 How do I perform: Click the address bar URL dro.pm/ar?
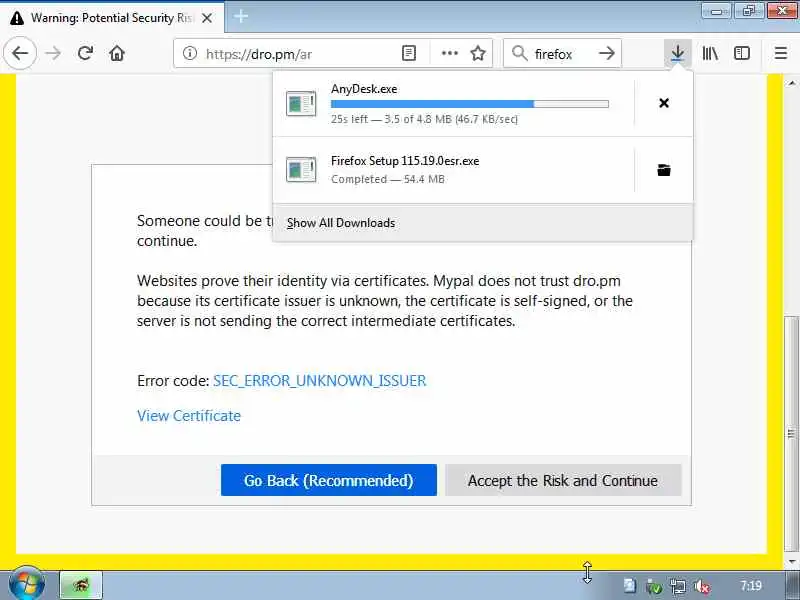coord(259,54)
